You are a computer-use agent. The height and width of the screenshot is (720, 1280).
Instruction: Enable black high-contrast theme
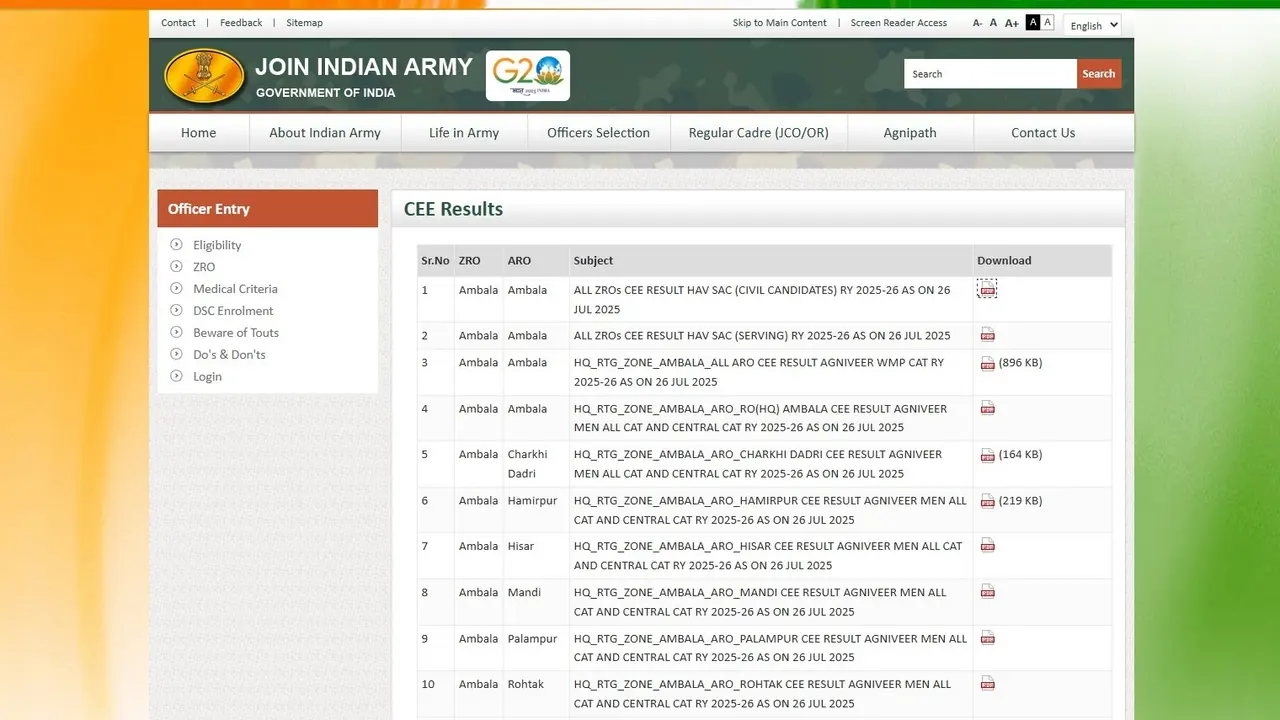(1033, 20)
